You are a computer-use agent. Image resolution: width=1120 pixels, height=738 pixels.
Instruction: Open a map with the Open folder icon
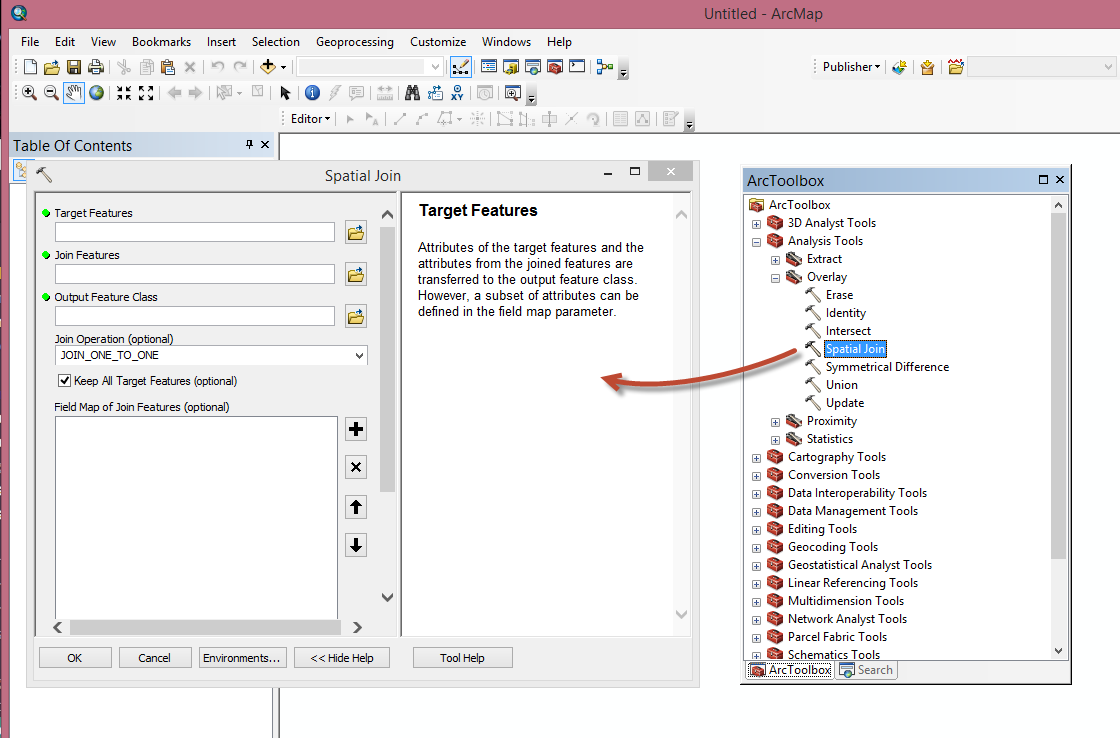(x=51, y=67)
